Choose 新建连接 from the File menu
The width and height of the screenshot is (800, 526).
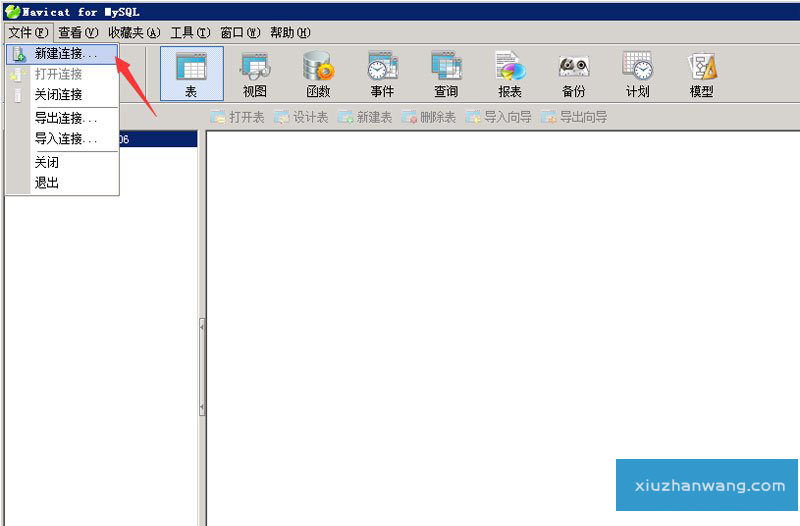tap(66, 53)
